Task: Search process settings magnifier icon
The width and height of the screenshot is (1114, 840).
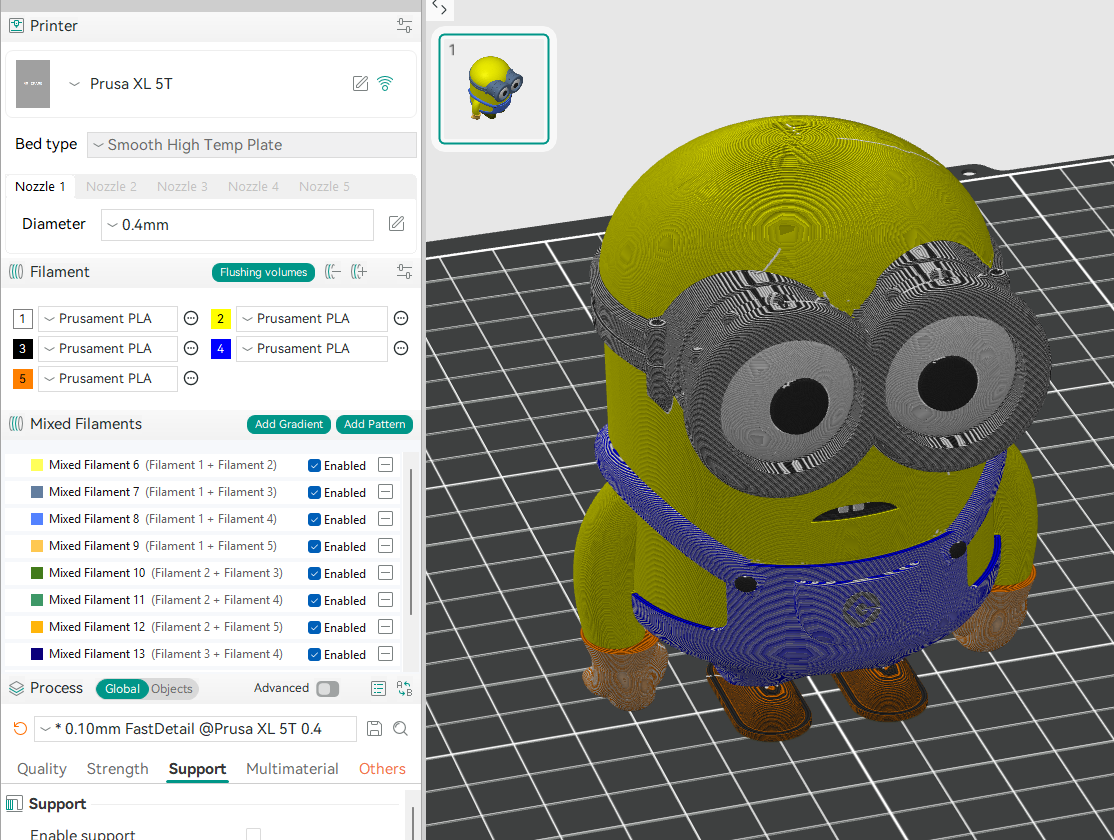Action: coord(401,728)
